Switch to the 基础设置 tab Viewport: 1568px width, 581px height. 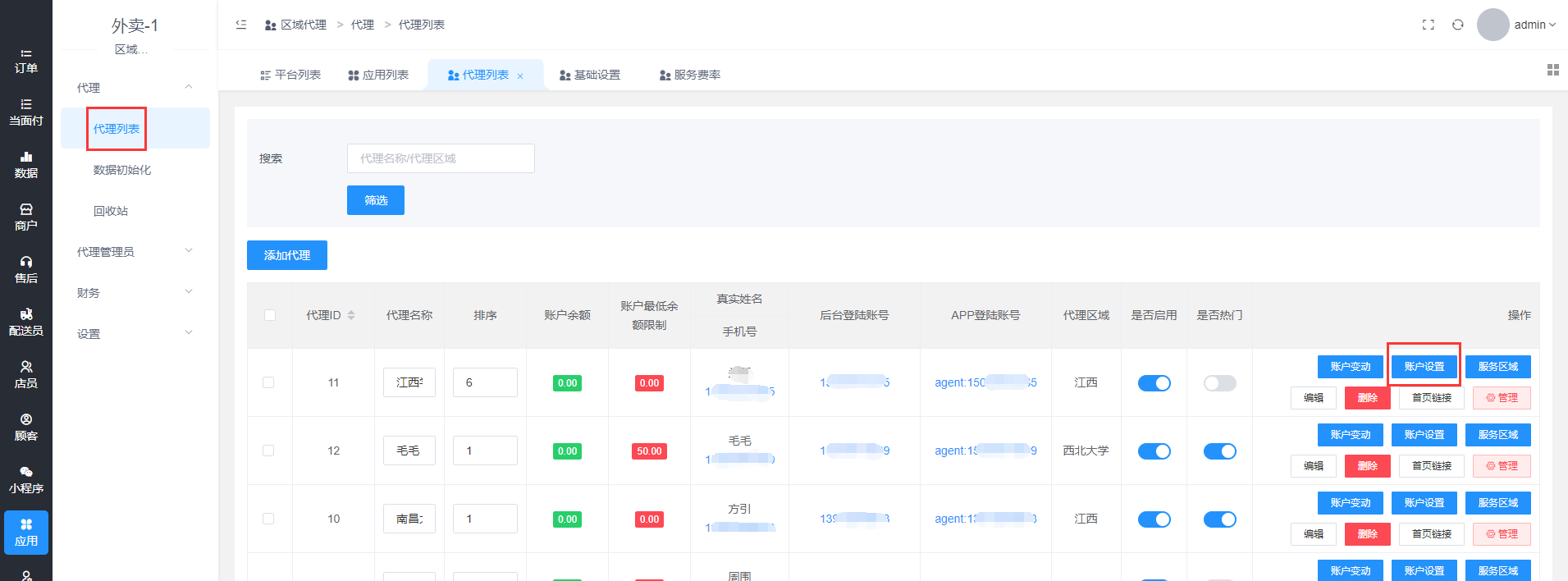pos(589,75)
